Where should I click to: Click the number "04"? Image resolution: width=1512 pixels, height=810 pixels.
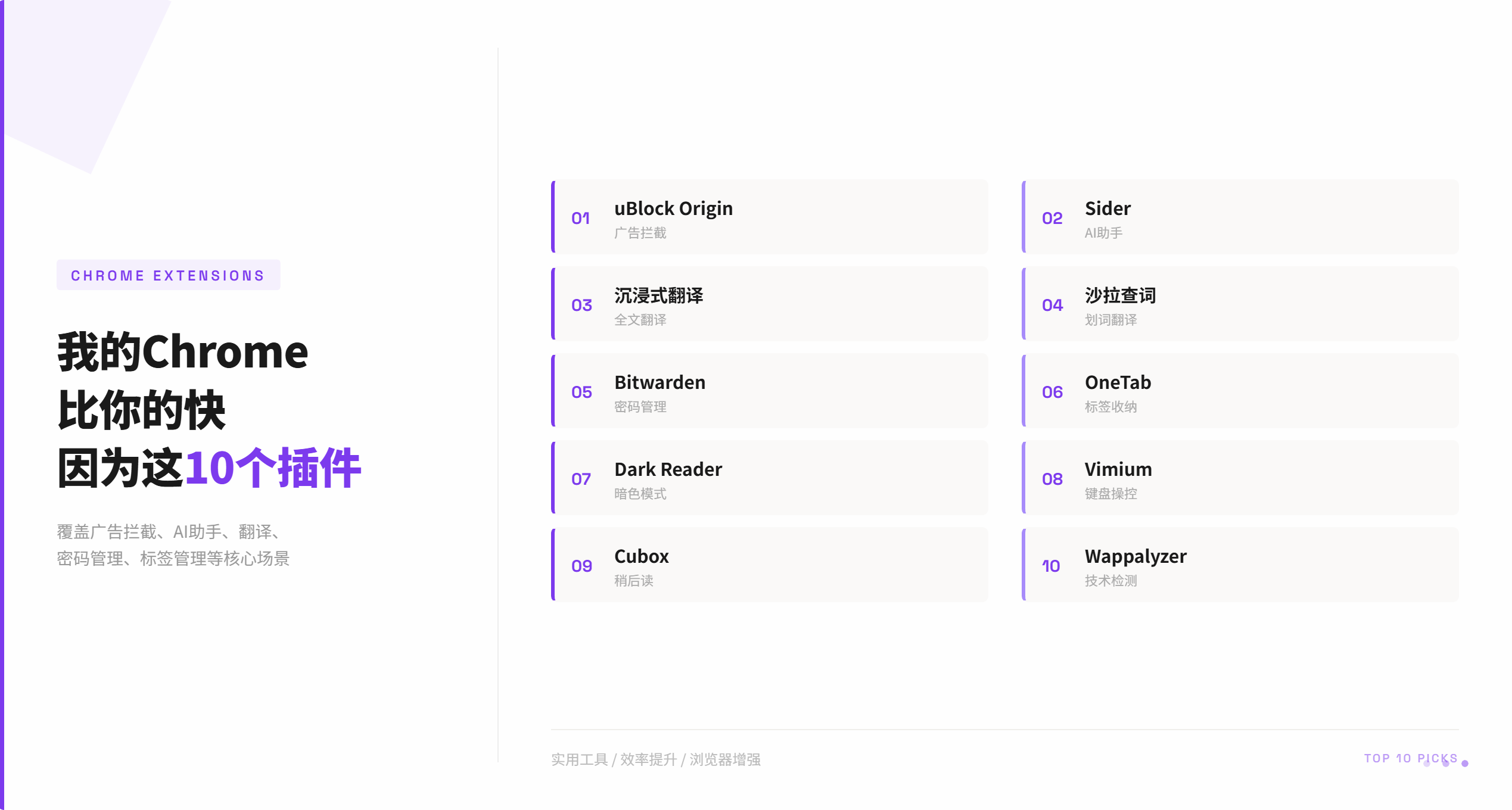[1052, 305]
